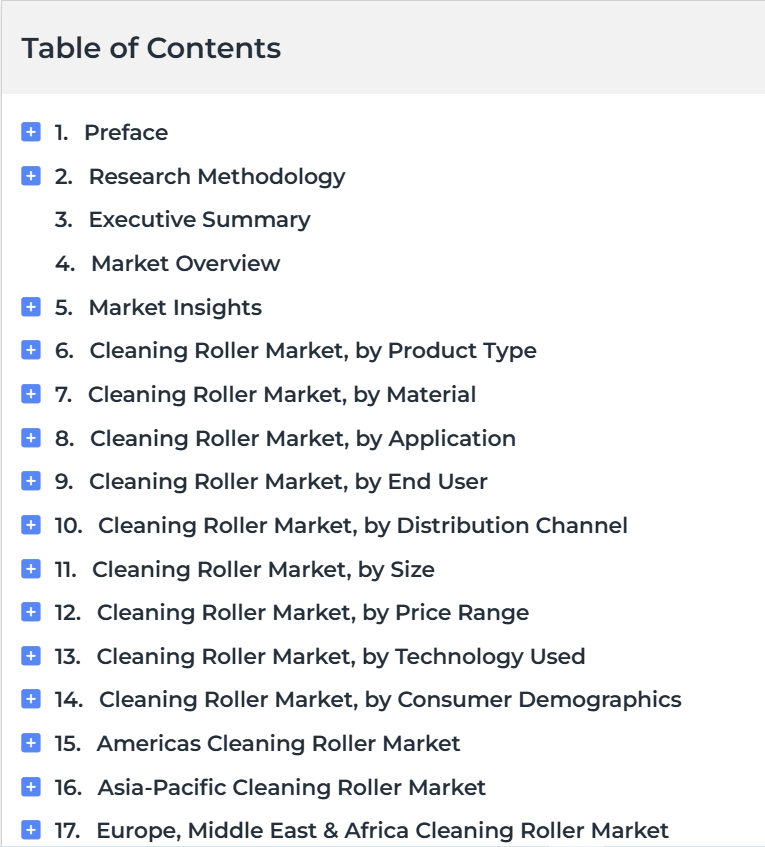Expand Americas Cleaning Roller Market plus icon

31,743
